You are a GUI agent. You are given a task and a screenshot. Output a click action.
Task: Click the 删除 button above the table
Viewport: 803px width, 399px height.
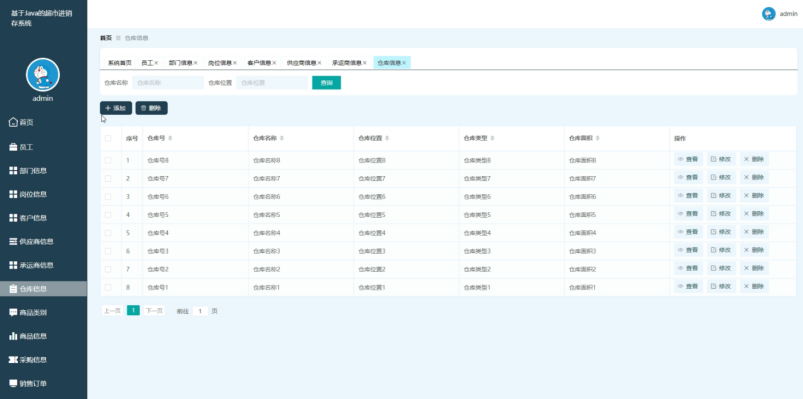point(152,108)
